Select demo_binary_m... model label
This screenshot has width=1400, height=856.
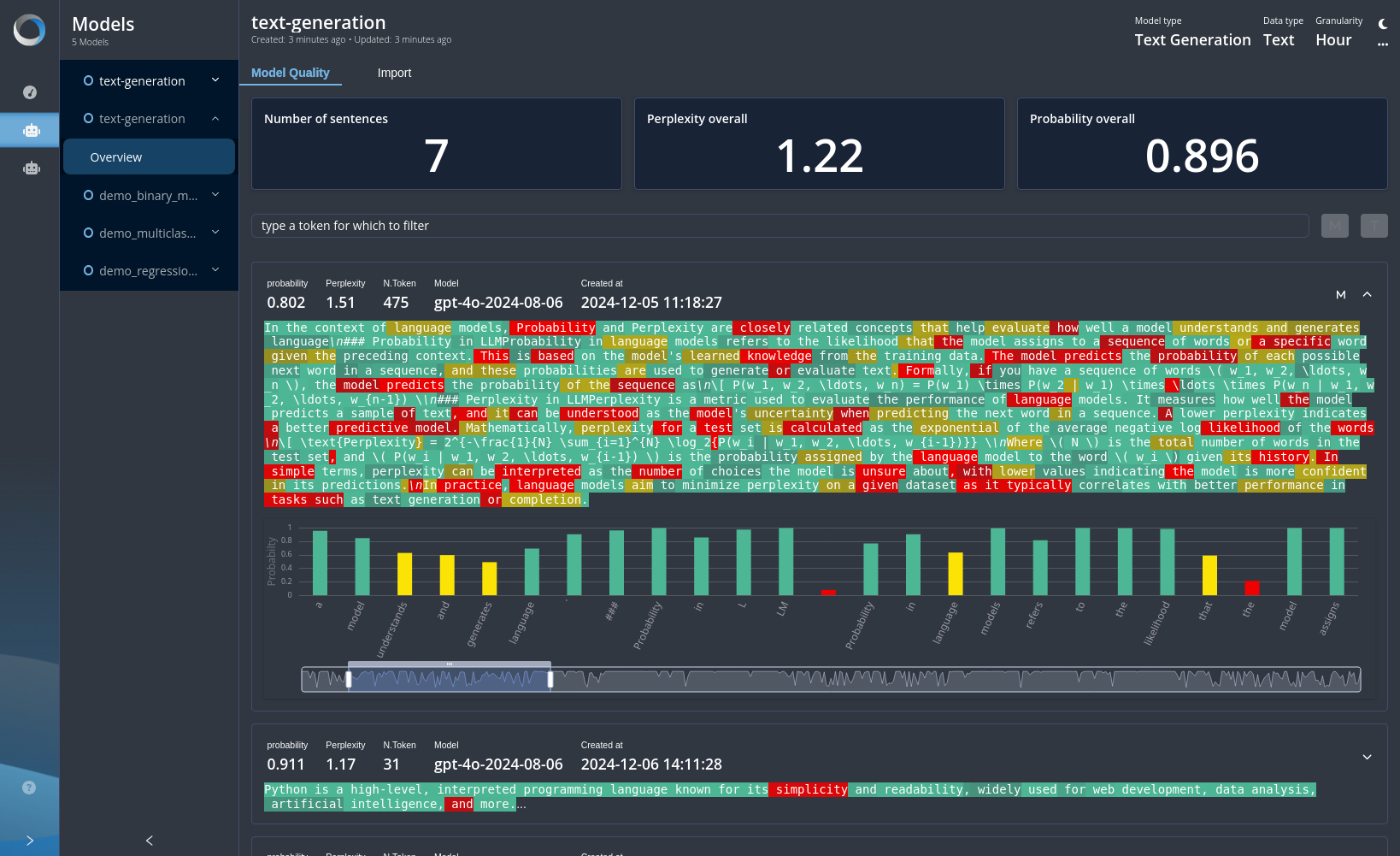click(148, 196)
